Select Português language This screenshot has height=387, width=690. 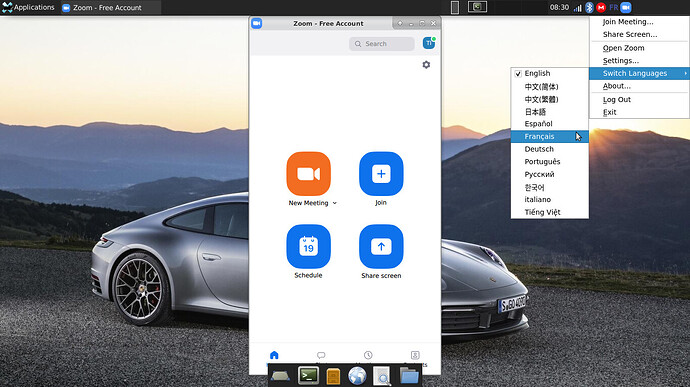pyautogui.click(x=550, y=162)
